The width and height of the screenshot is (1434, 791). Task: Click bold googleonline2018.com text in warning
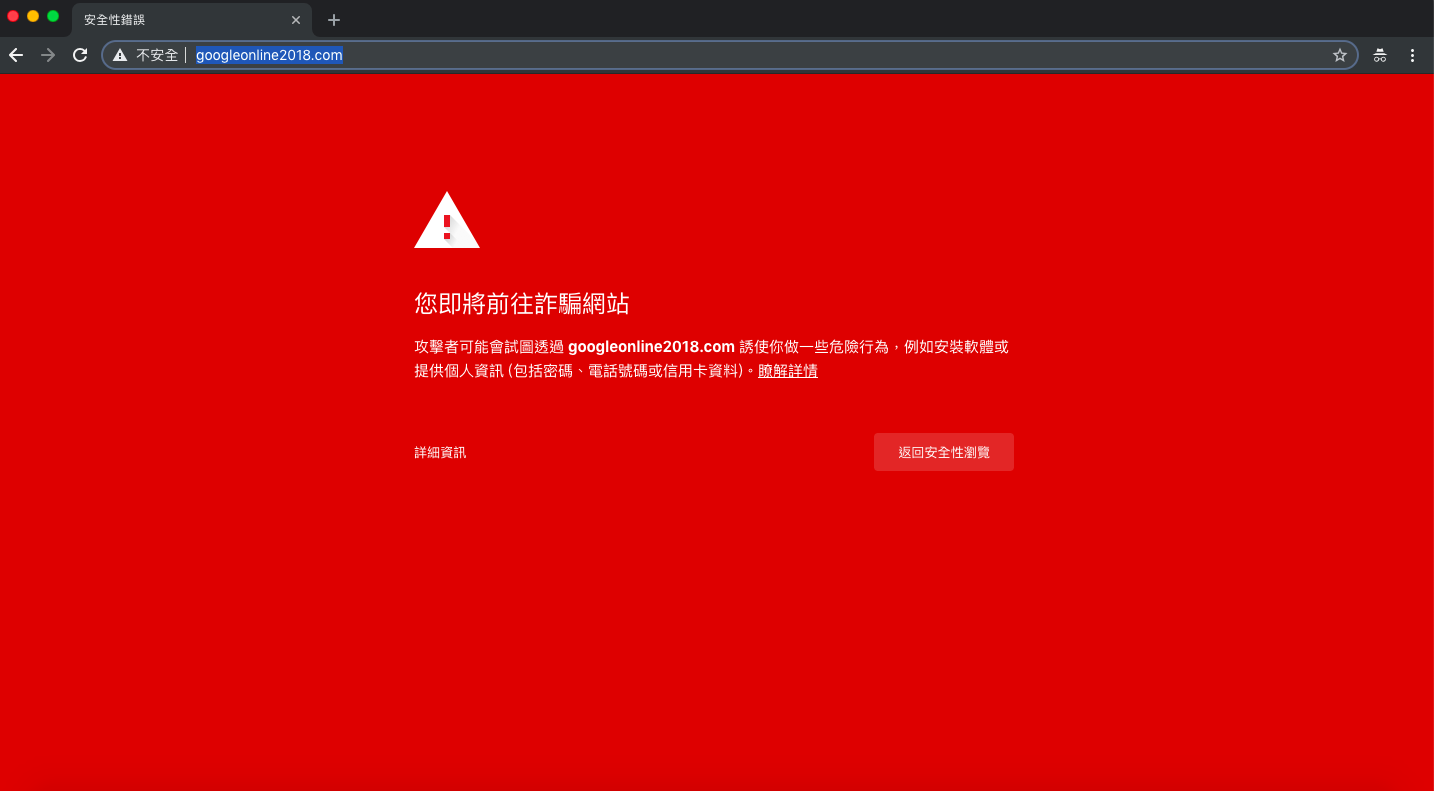(652, 347)
